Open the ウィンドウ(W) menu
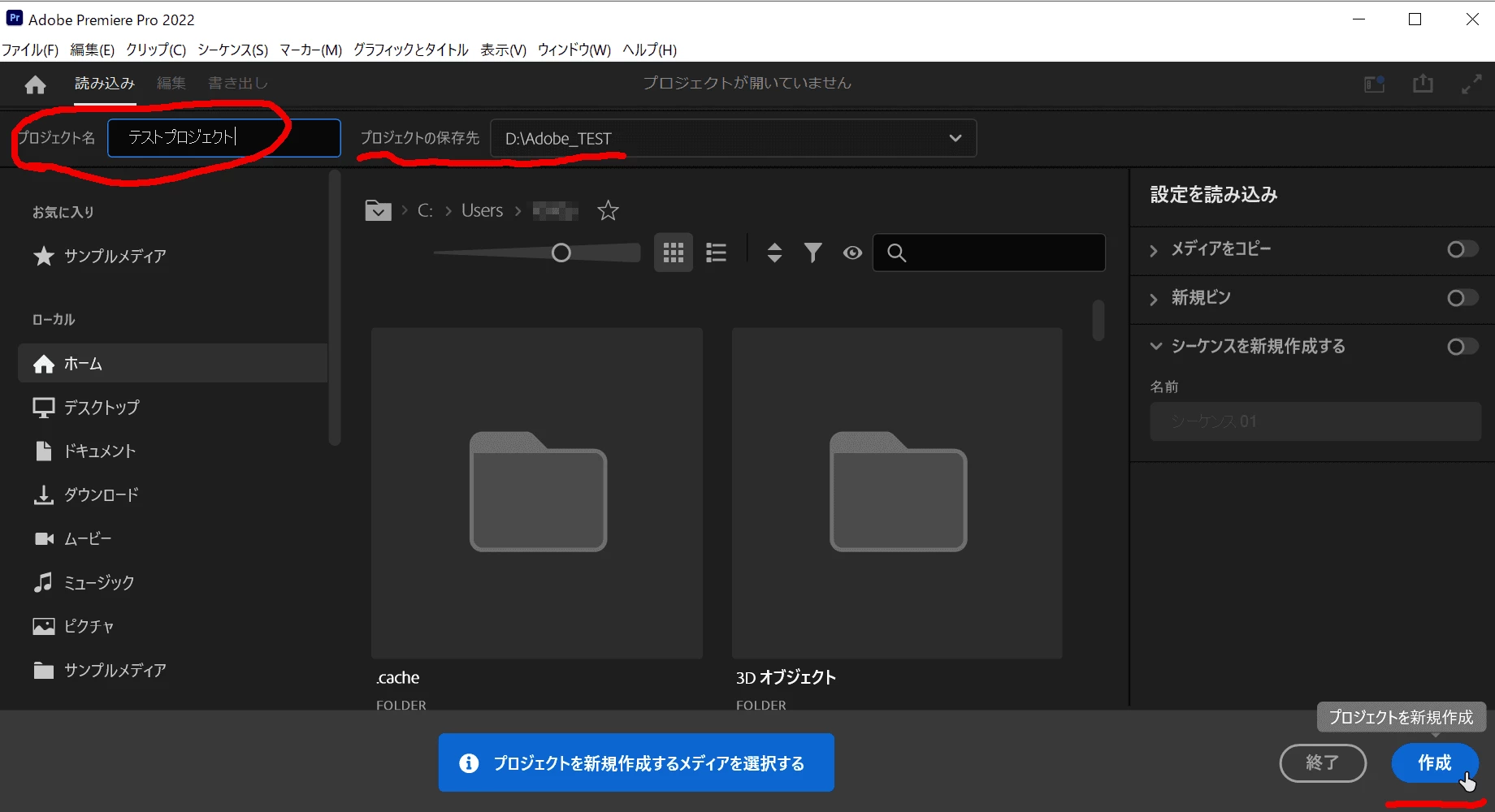 point(574,50)
